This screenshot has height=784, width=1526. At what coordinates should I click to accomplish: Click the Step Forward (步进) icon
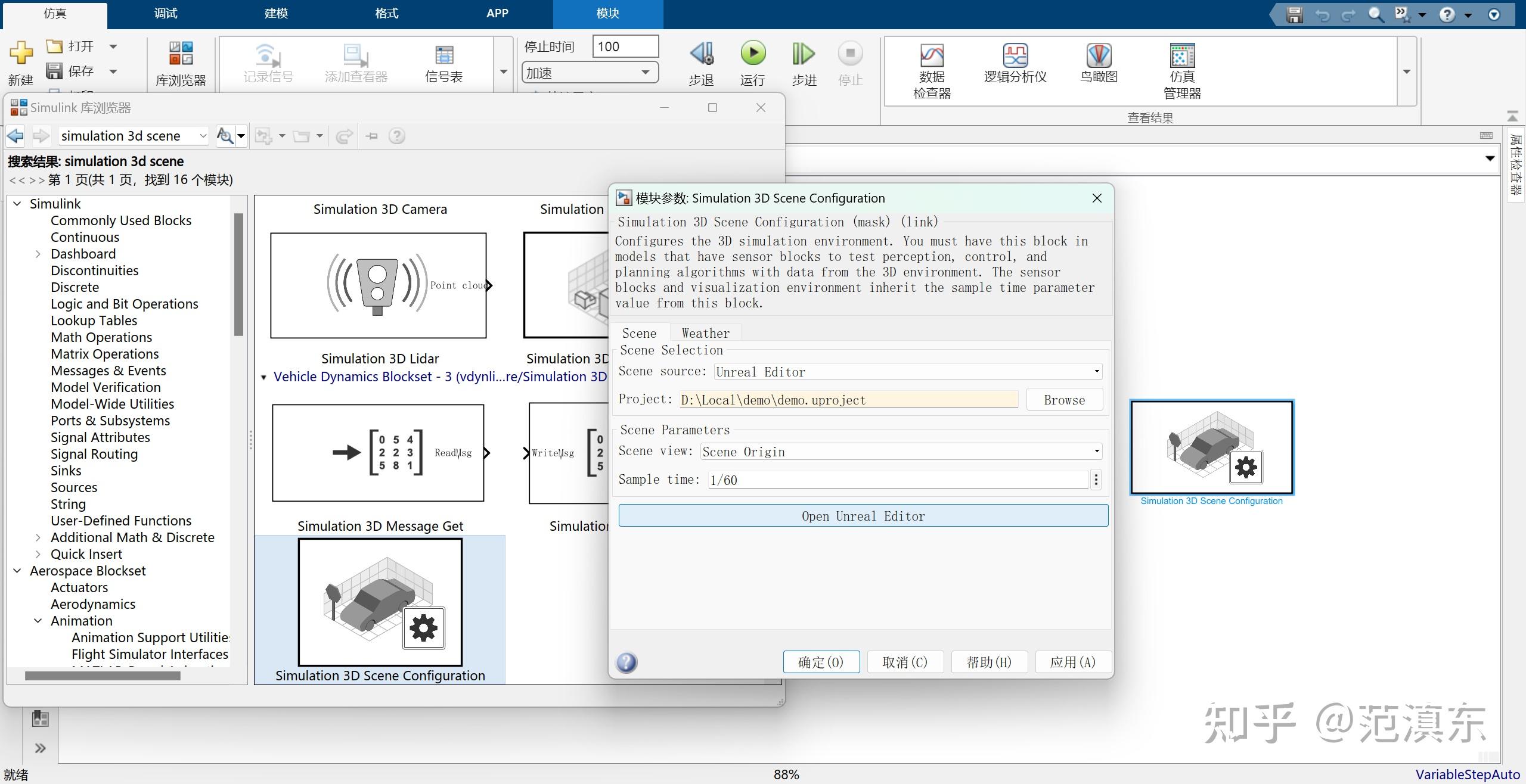[804, 54]
